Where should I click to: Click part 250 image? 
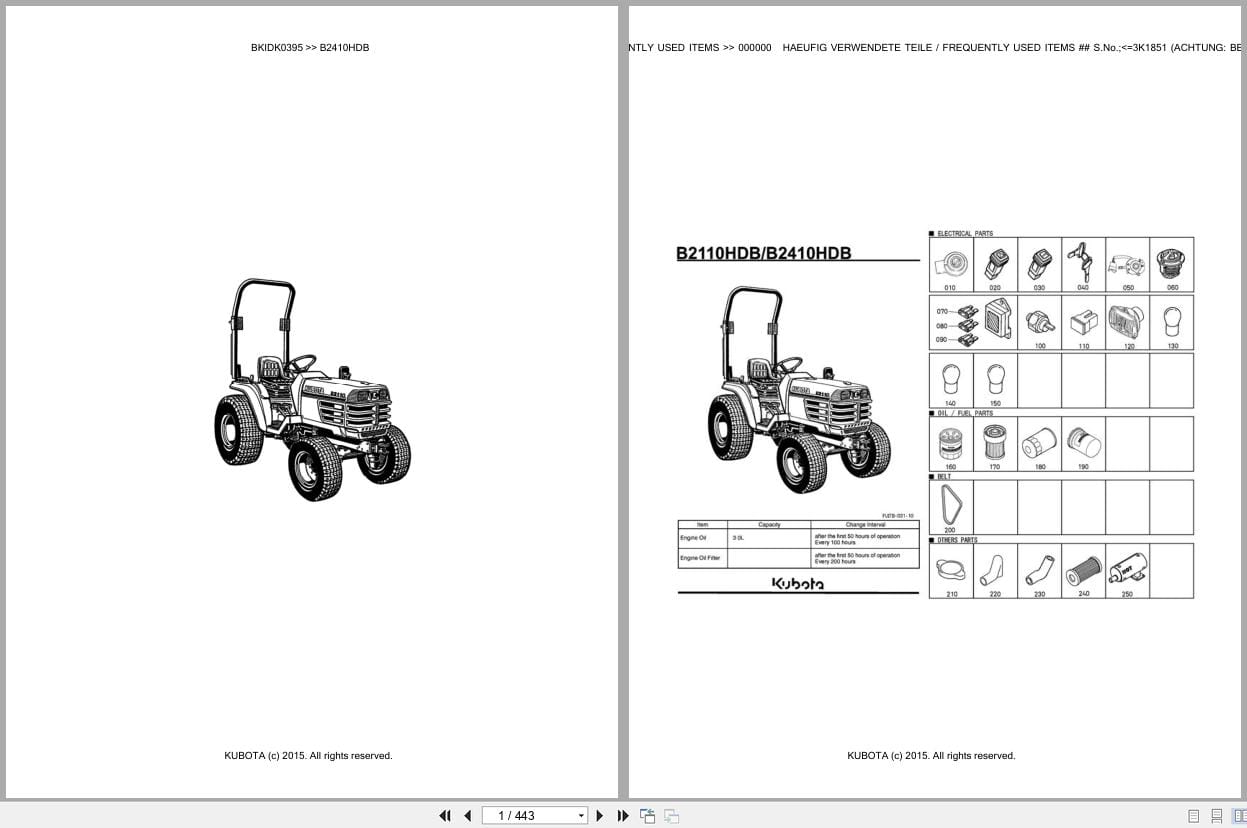[x=1128, y=569]
